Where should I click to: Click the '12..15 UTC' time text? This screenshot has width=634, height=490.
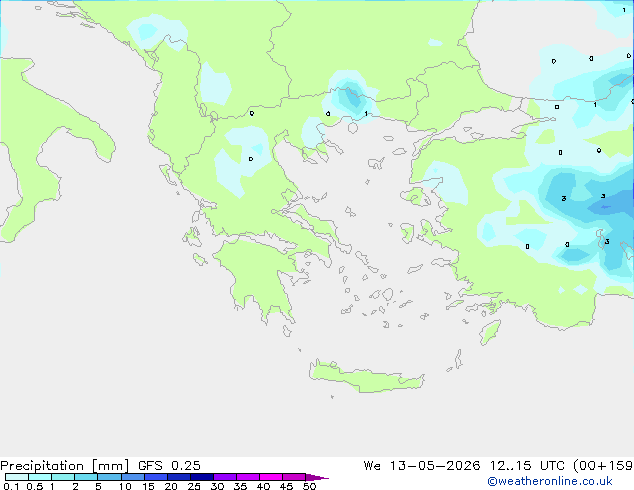pos(527,466)
